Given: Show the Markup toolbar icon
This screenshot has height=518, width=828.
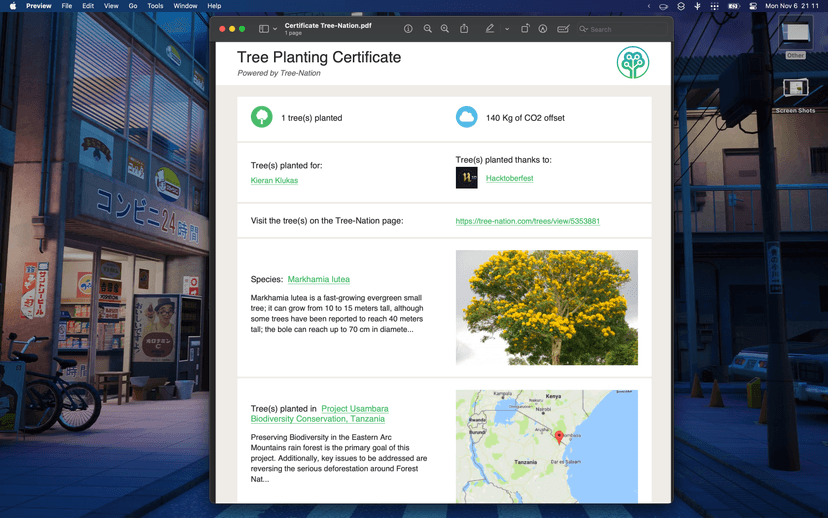Looking at the screenshot, I should click(x=542, y=29).
